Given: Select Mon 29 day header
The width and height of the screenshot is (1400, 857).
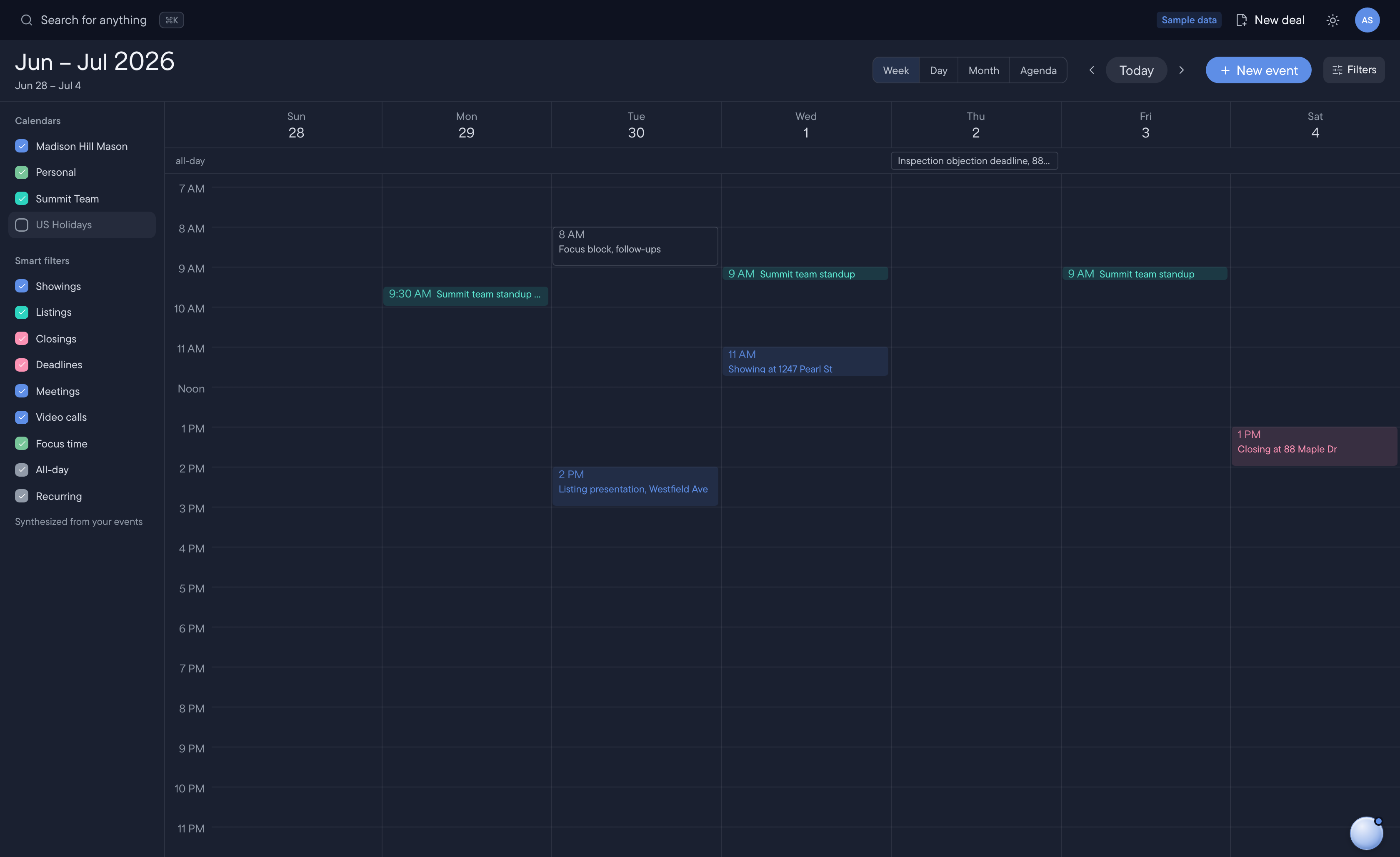Looking at the screenshot, I should click(x=466, y=125).
